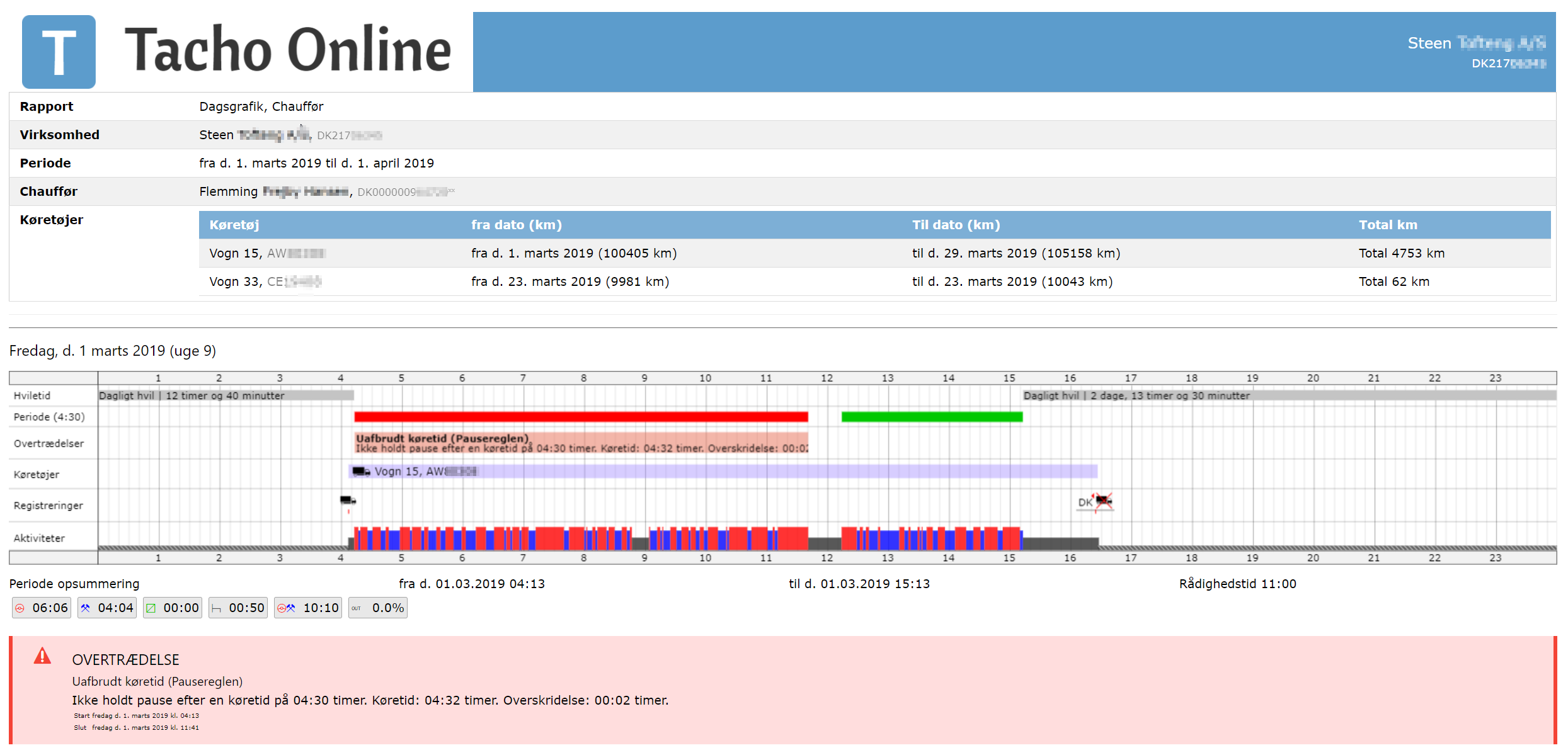Image resolution: width=1568 pixels, height=755 pixels.
Task: Click the availability square icon showing 00:00
Action: pyautogui.click(x=151, y=608)
